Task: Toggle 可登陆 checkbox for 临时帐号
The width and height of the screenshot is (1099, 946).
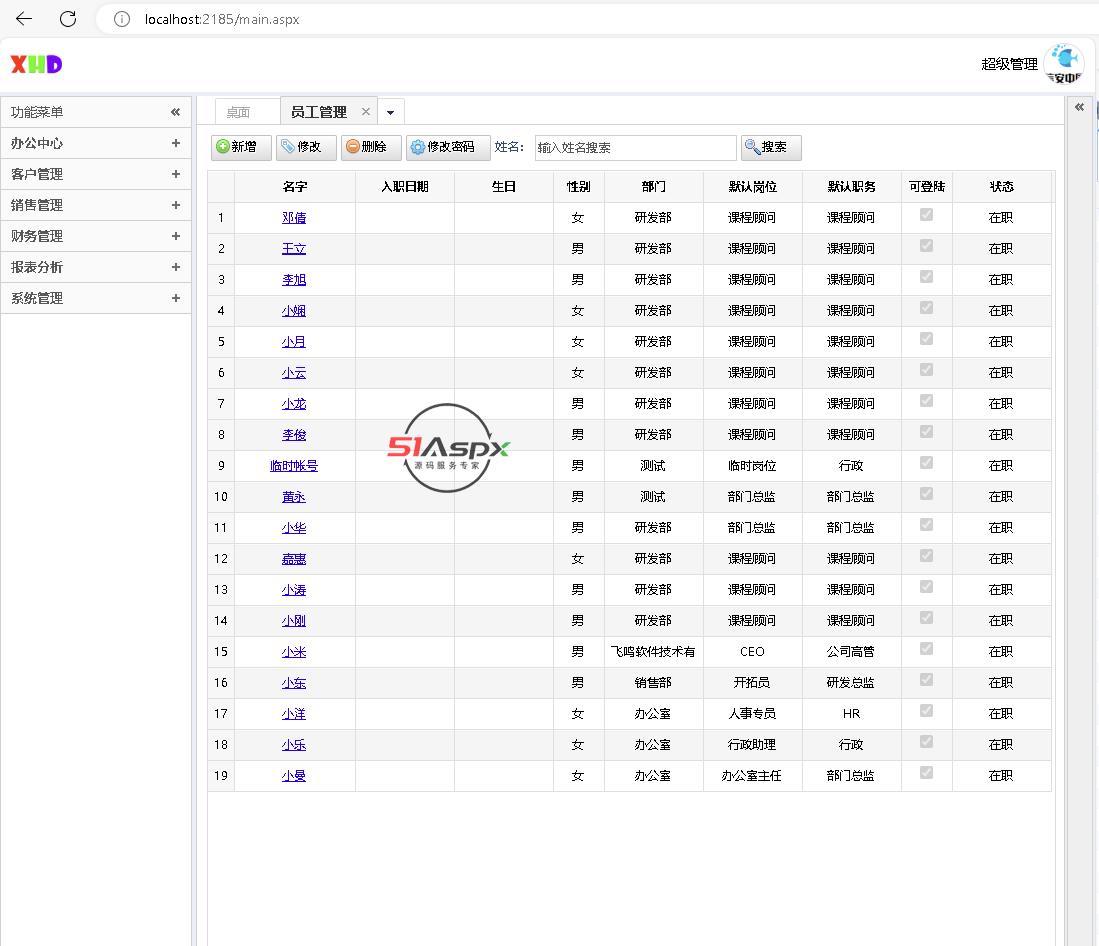Action: (x=926, y=463)
